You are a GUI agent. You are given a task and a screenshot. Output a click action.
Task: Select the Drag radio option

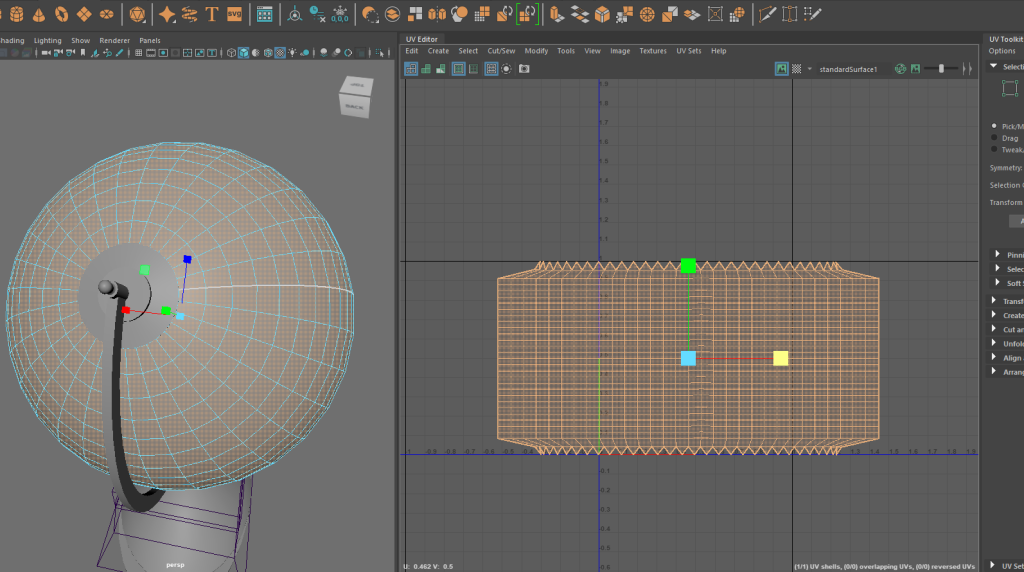994,138
